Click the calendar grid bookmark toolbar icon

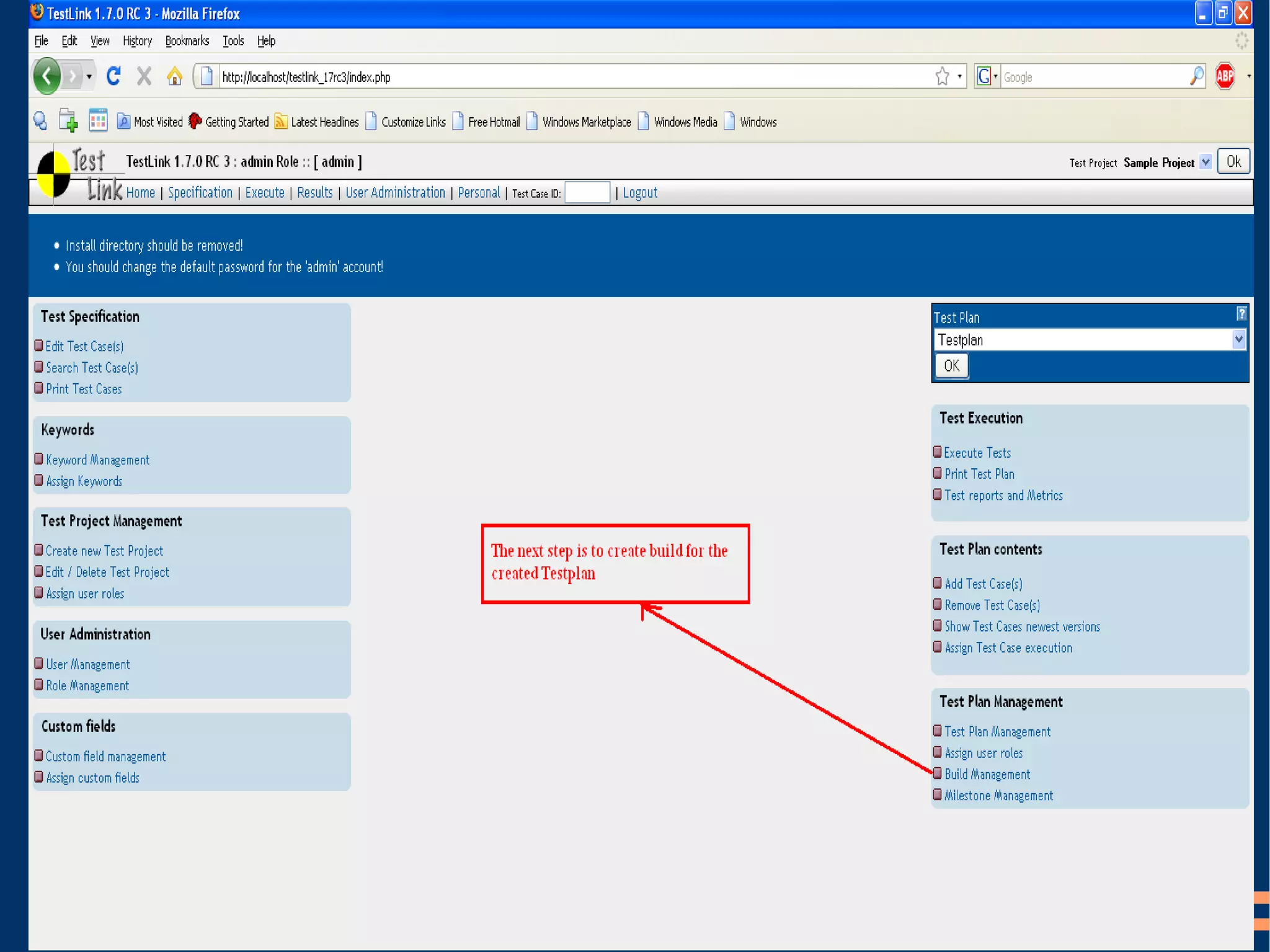click(98, 121)
